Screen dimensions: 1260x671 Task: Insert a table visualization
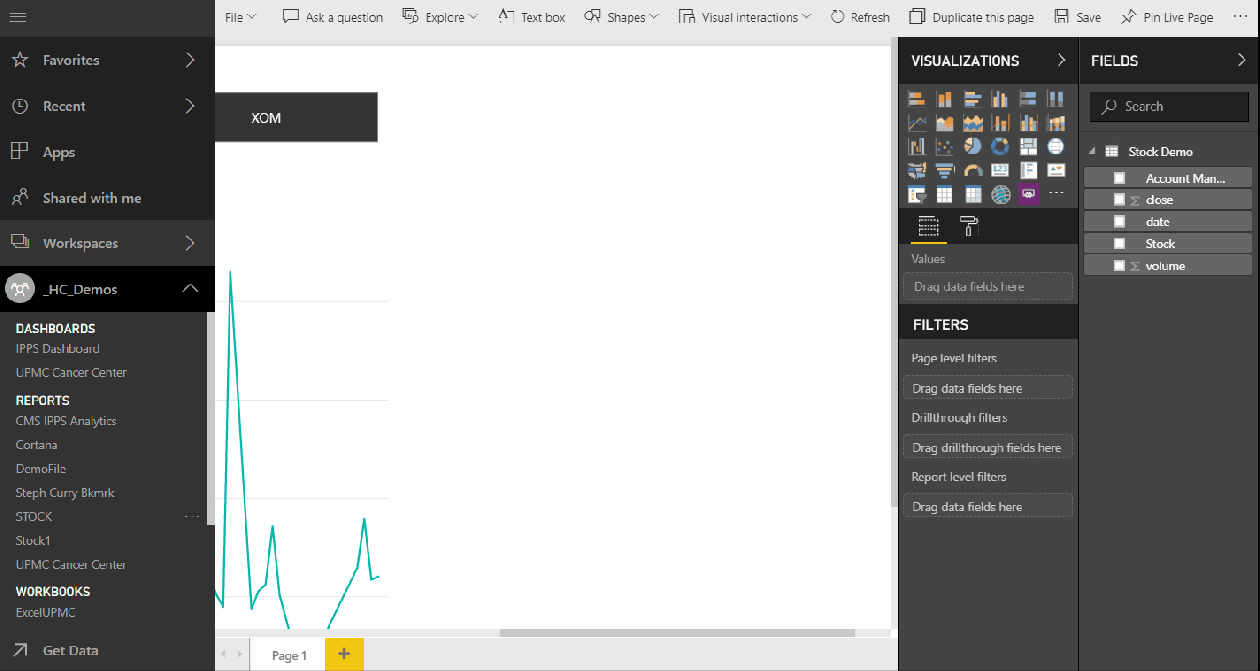click(944, 194)
